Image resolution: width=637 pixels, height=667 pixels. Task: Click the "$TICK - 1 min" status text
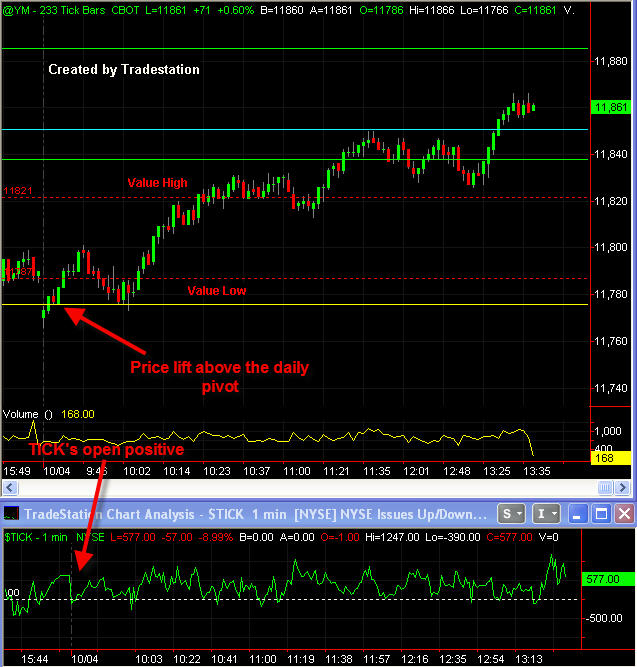[x=36, y=537]
